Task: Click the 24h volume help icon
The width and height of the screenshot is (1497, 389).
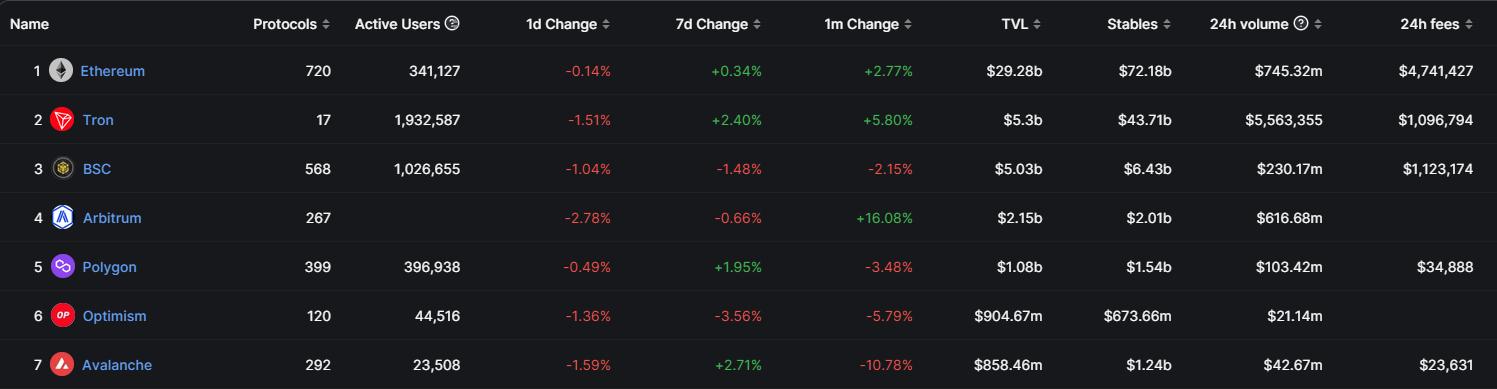Action: click(1301, 23)
